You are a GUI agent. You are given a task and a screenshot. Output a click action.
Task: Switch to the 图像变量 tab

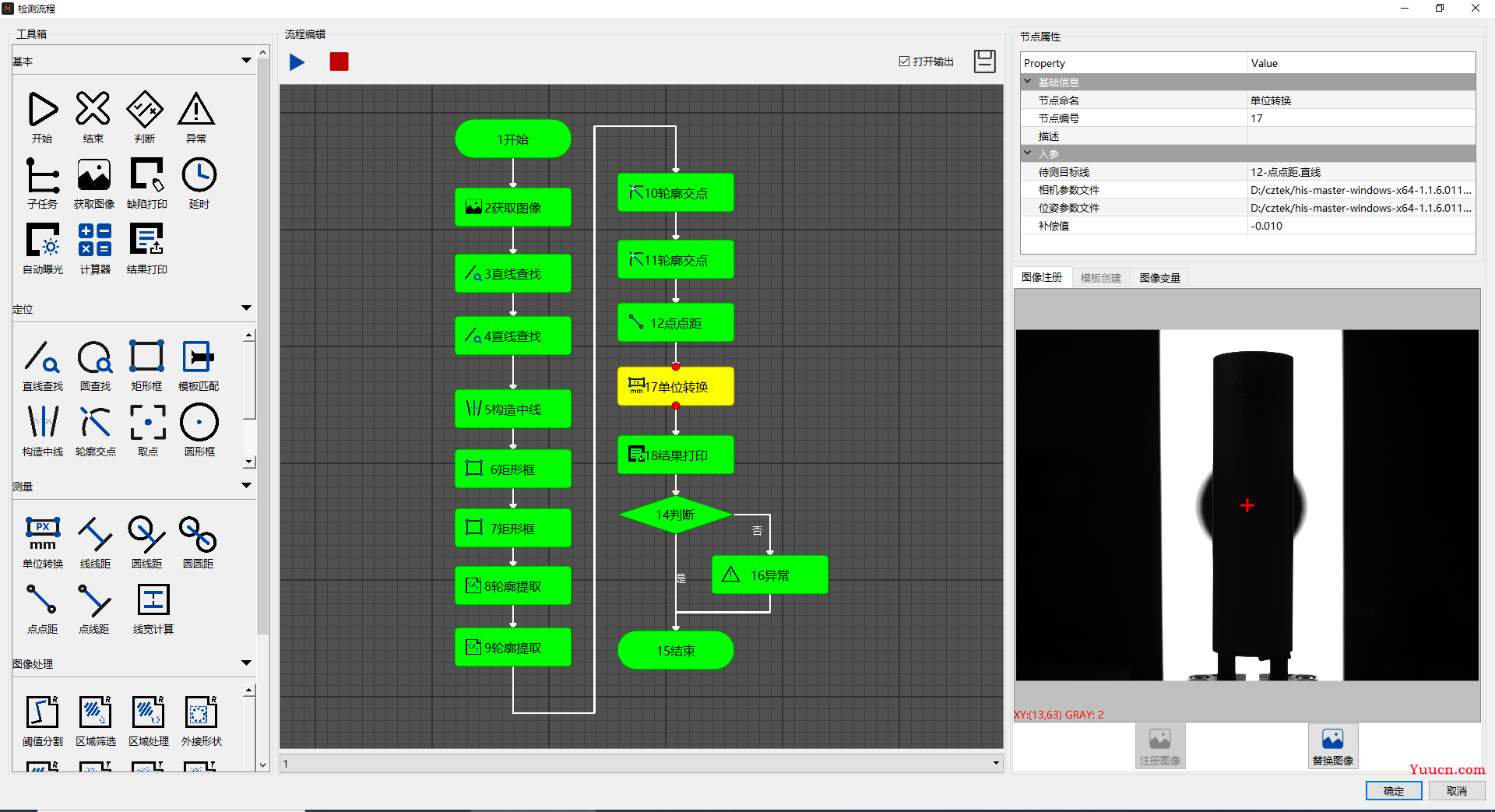pyautogui.click(x=1159, y=278)
